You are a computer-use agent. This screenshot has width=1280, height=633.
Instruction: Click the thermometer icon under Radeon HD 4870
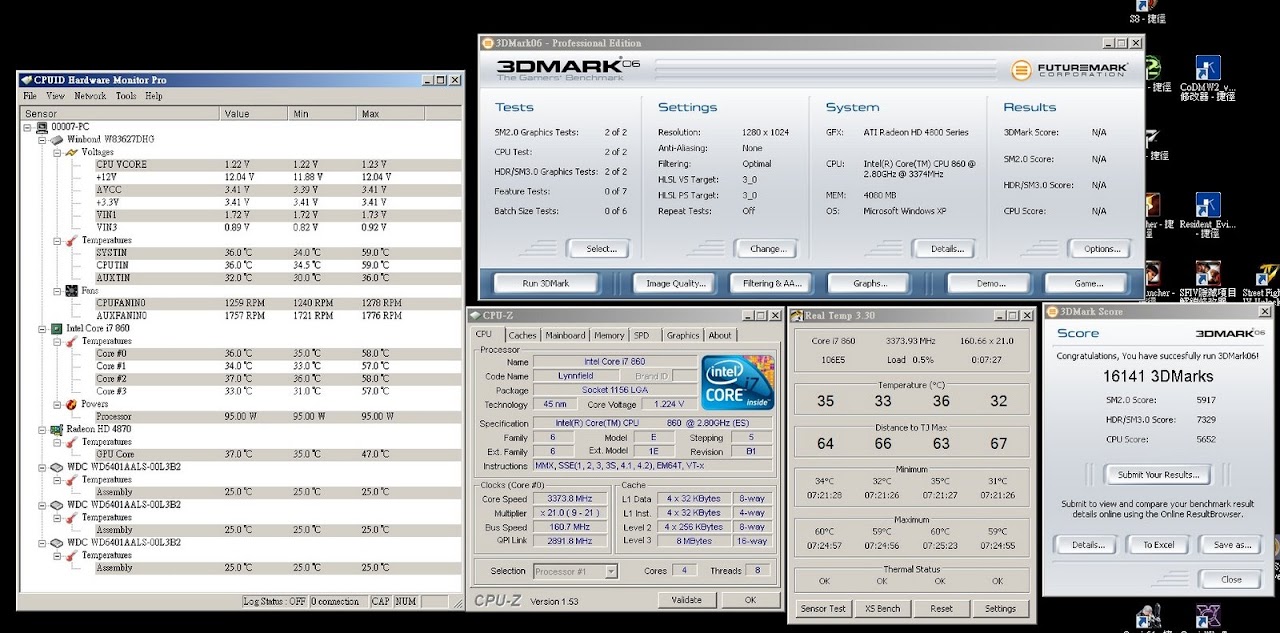(71, 442)
